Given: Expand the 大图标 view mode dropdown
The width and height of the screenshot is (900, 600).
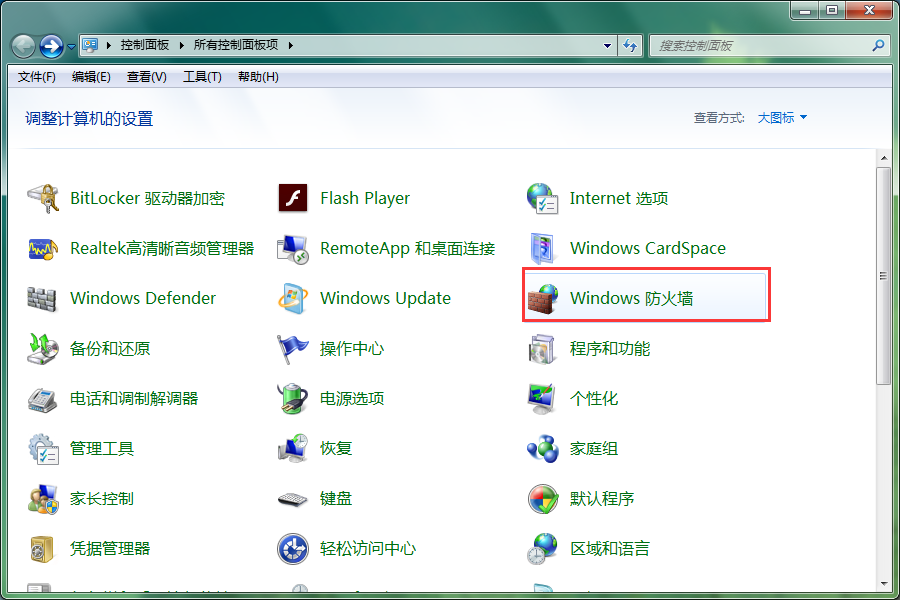Looking at the screenshot, I should [782, 118].
